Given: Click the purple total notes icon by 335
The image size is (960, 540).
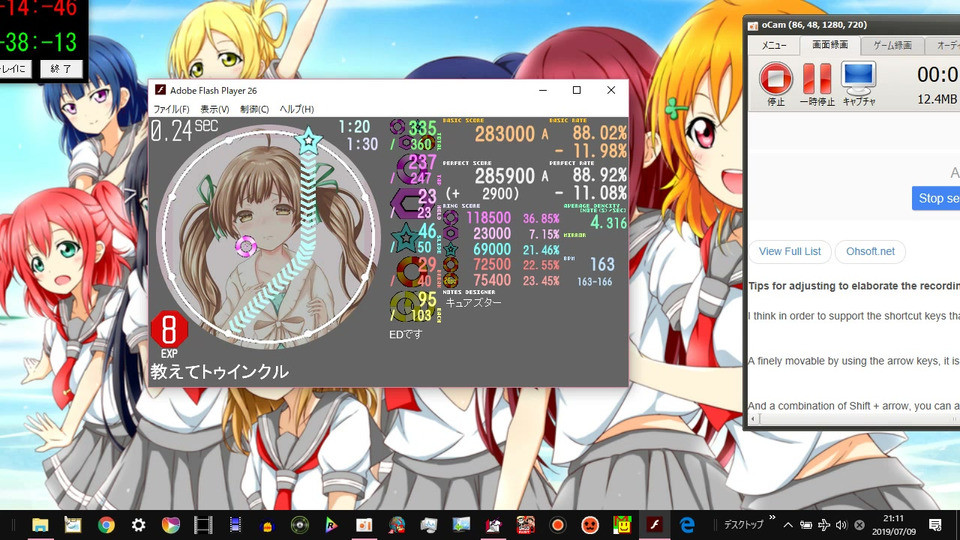Looking at the screenshot, I should (398, 127).
